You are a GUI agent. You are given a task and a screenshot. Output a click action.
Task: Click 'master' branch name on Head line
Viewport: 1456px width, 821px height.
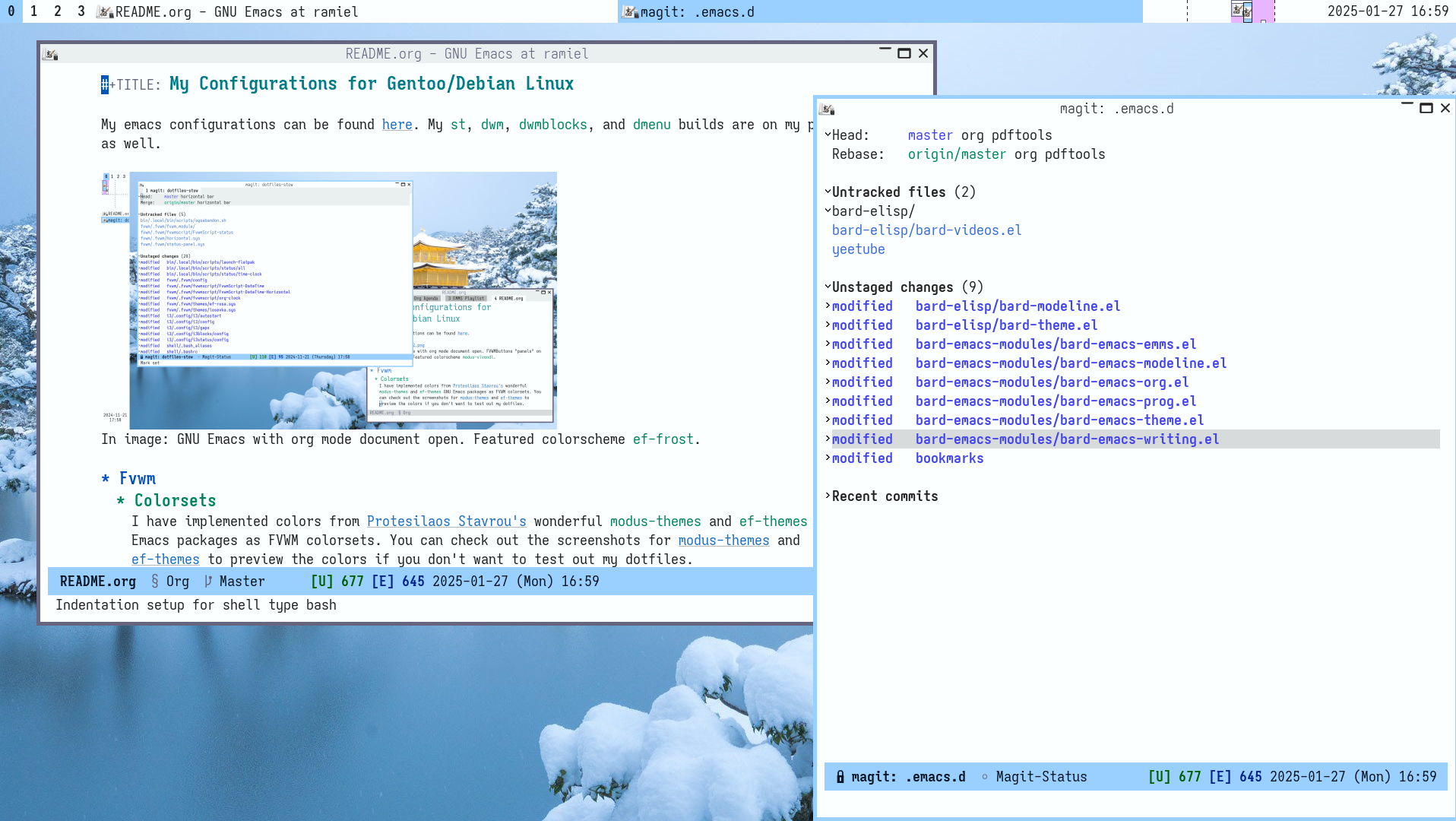(x=930, y=135)
